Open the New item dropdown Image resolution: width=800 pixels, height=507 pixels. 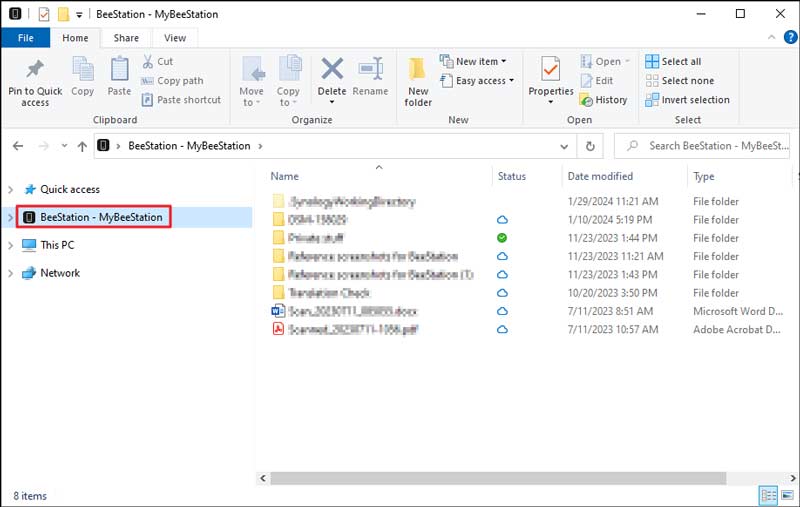coord(473,62)
